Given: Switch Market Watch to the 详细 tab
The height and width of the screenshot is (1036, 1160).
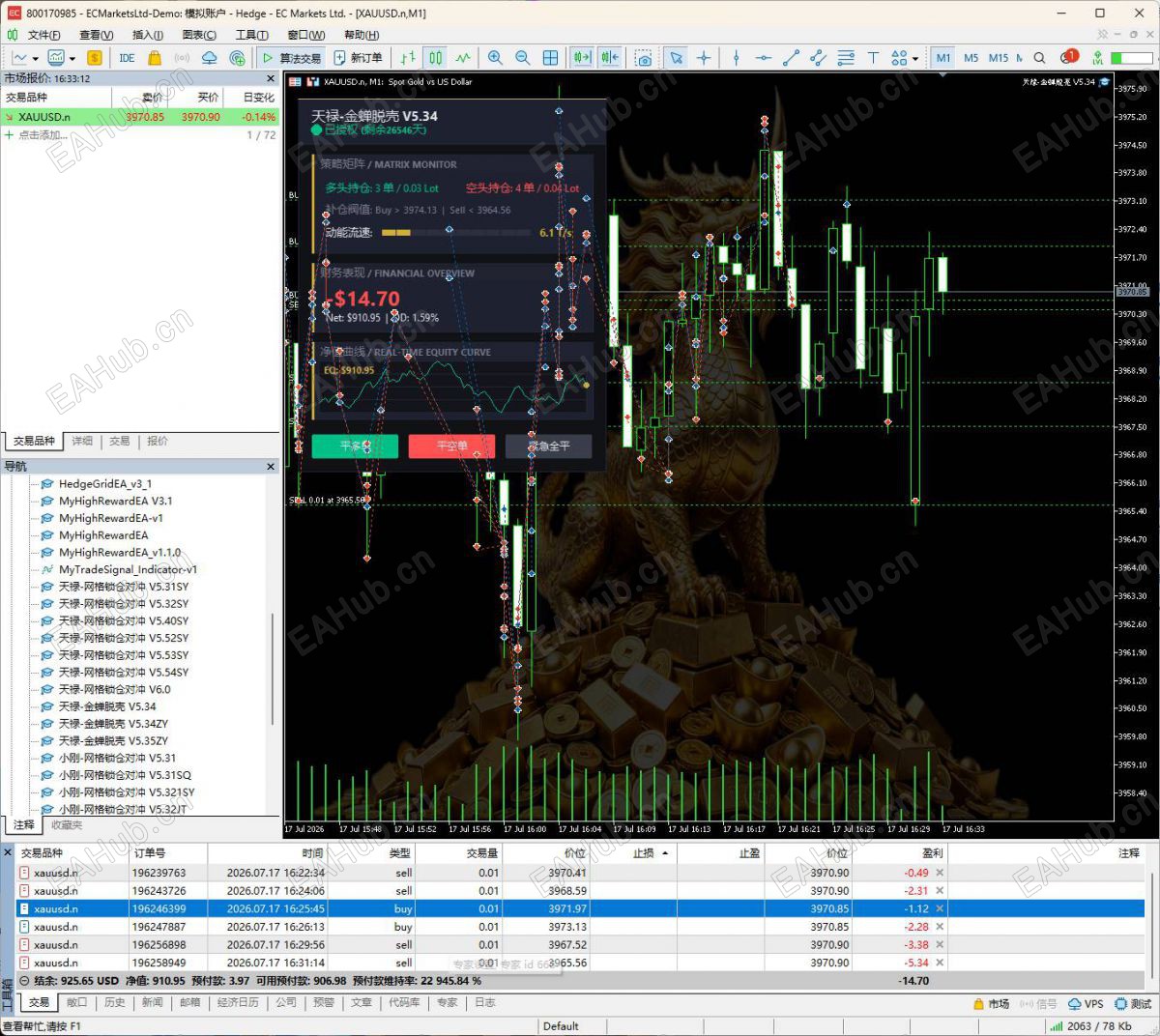Looking at the screenshot, I should 82,441.
